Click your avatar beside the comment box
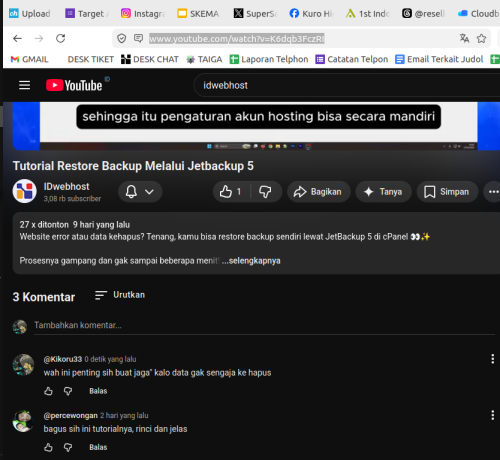The height and width of the screenshot is (460, 500). [x=20, y=327]
